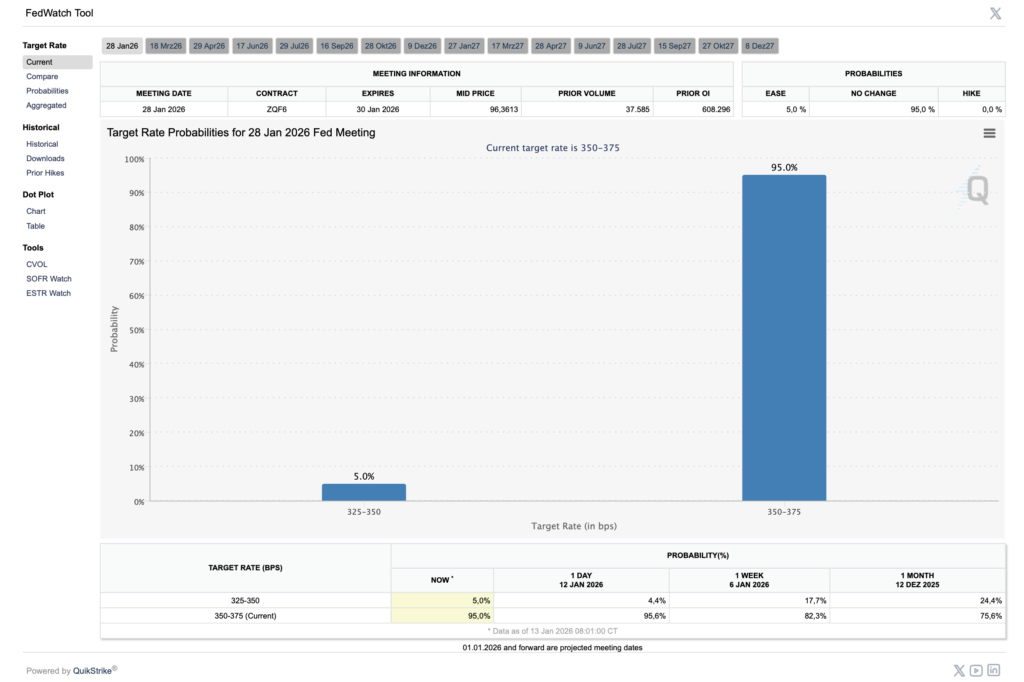Viewport: 1024px width, 682px height.
Task: Select the 27 Okt27 meeting tab
Action: click(x=718, y=46)
